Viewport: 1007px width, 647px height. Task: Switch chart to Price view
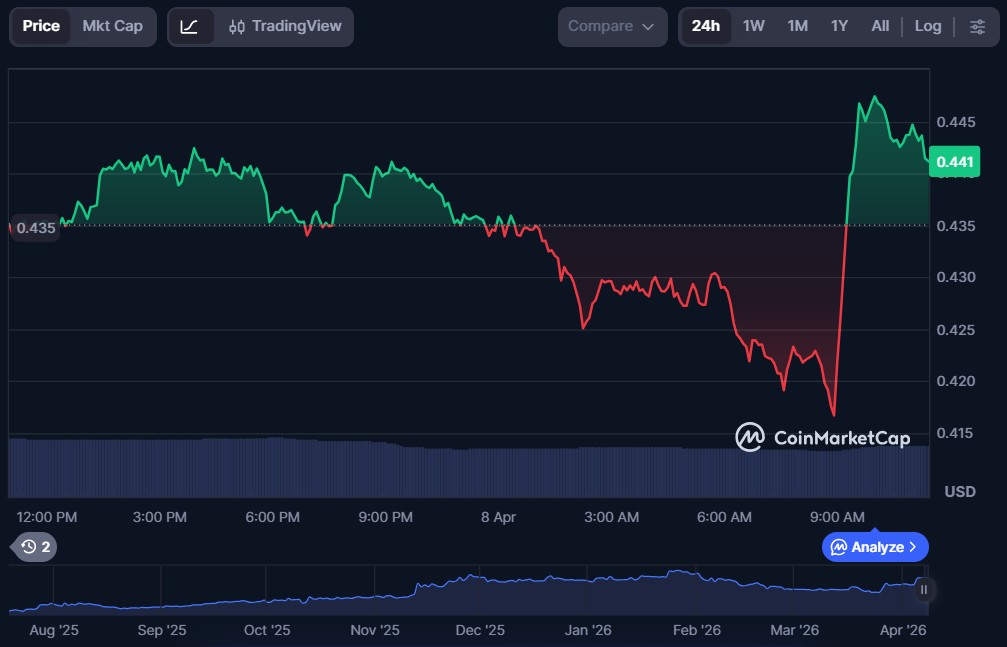coord(41,26)
